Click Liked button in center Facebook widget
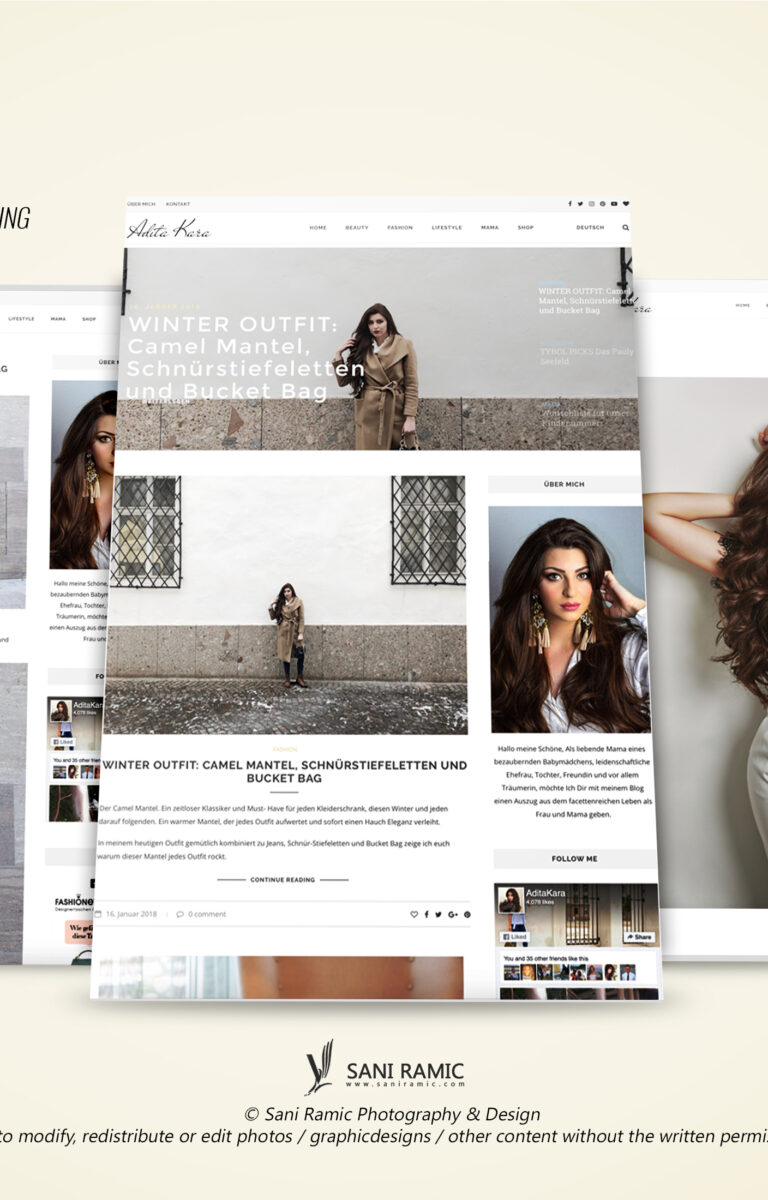Image resolution: width=768 pixels, height=1200 pixels. 514,939
